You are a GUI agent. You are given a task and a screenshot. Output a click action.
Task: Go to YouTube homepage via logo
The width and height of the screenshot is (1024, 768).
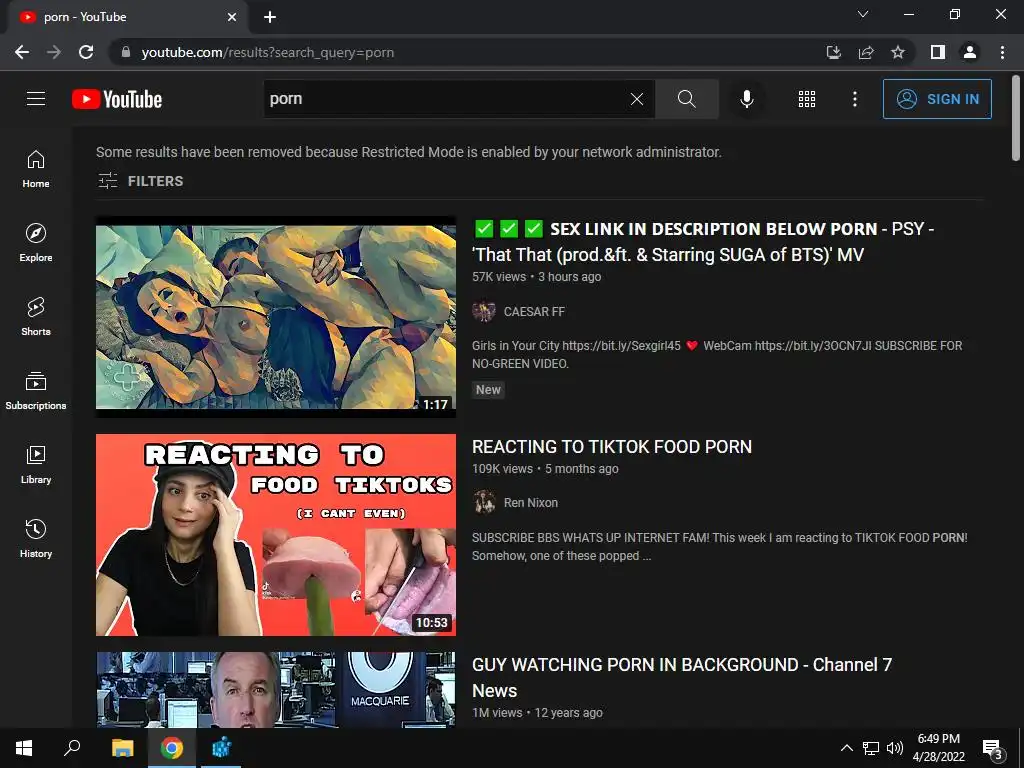coord(117,99)
